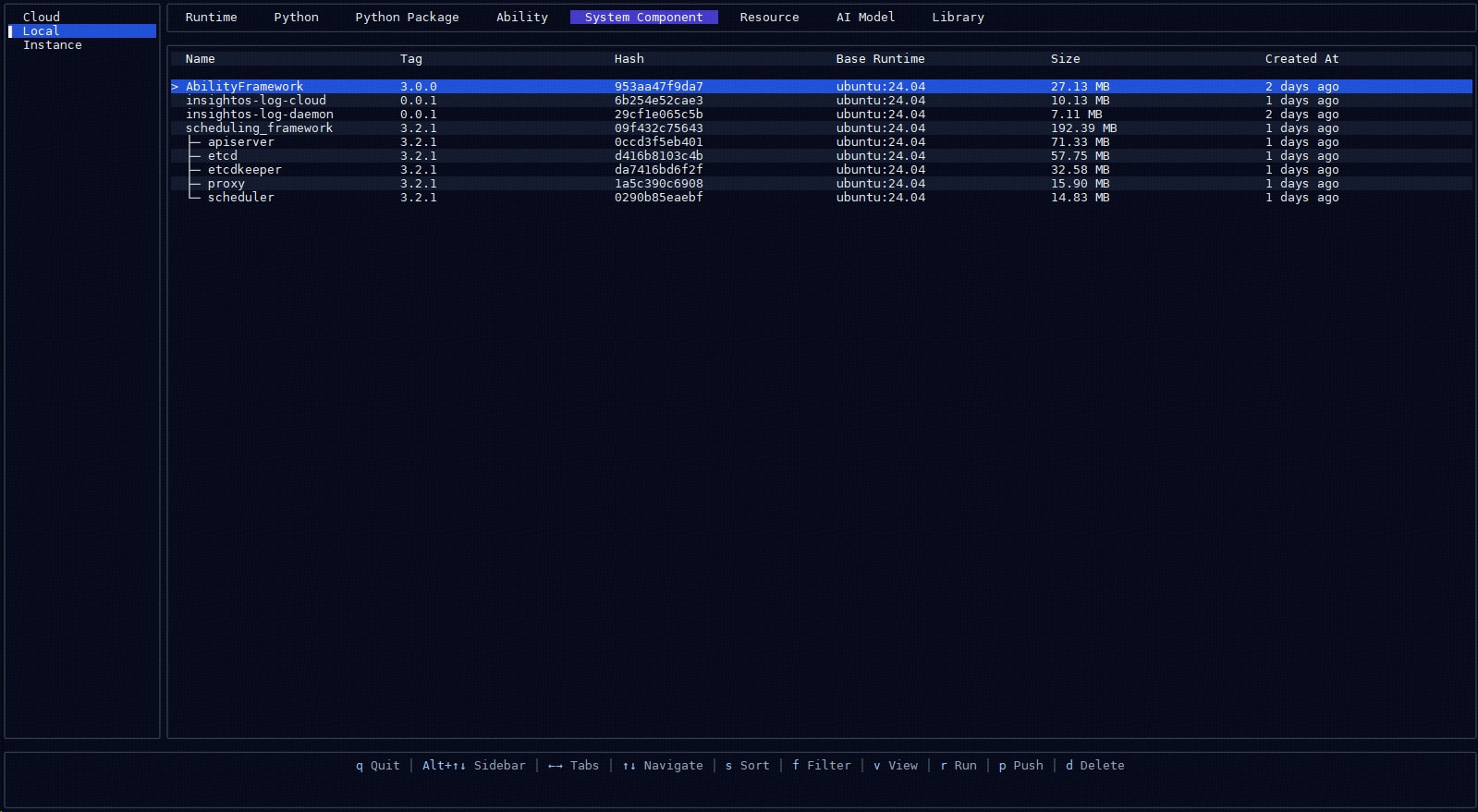Click the 14.83 MB size value
1478x812 pixels.
(1081, 197)
